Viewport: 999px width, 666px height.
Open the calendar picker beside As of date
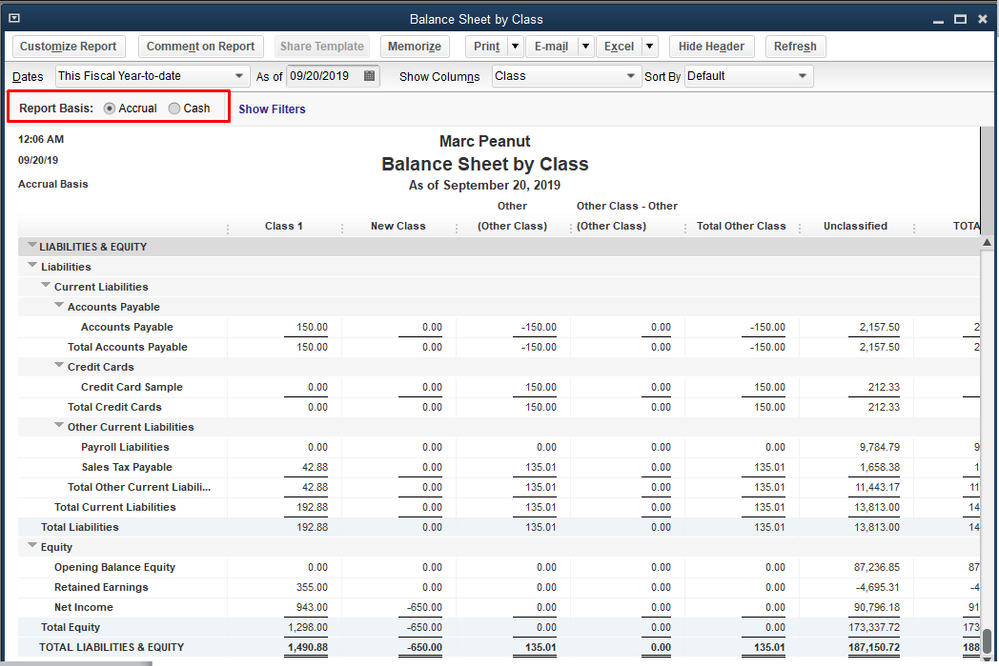point(369,76)
